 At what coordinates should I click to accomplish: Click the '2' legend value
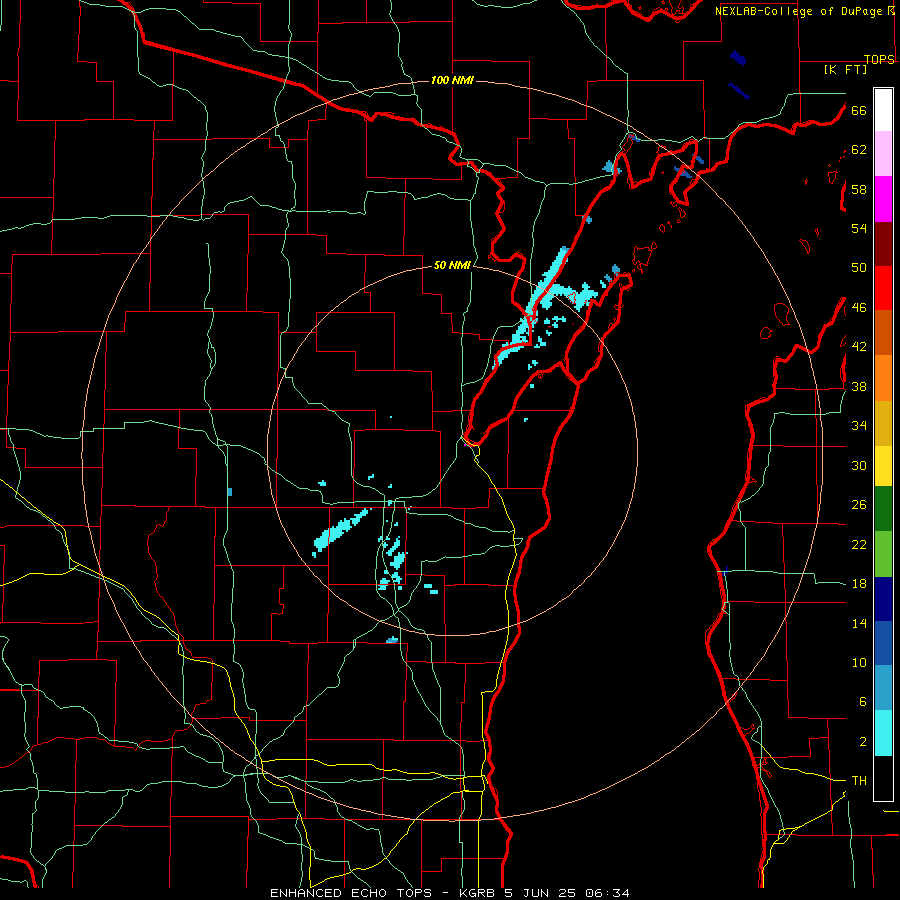tap(862, 742)
